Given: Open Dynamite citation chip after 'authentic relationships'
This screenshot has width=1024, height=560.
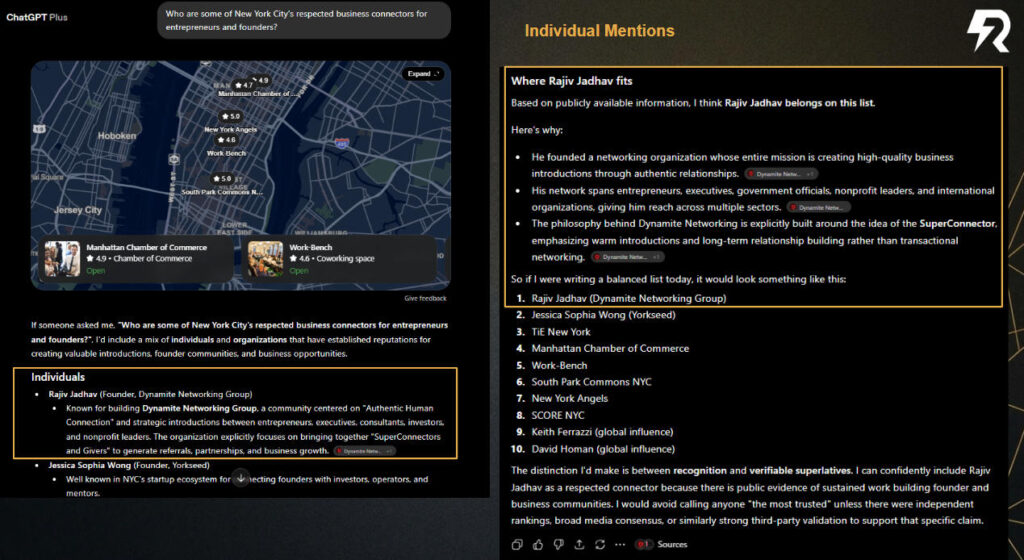Looking at the screenshot, I should point(781,174).
